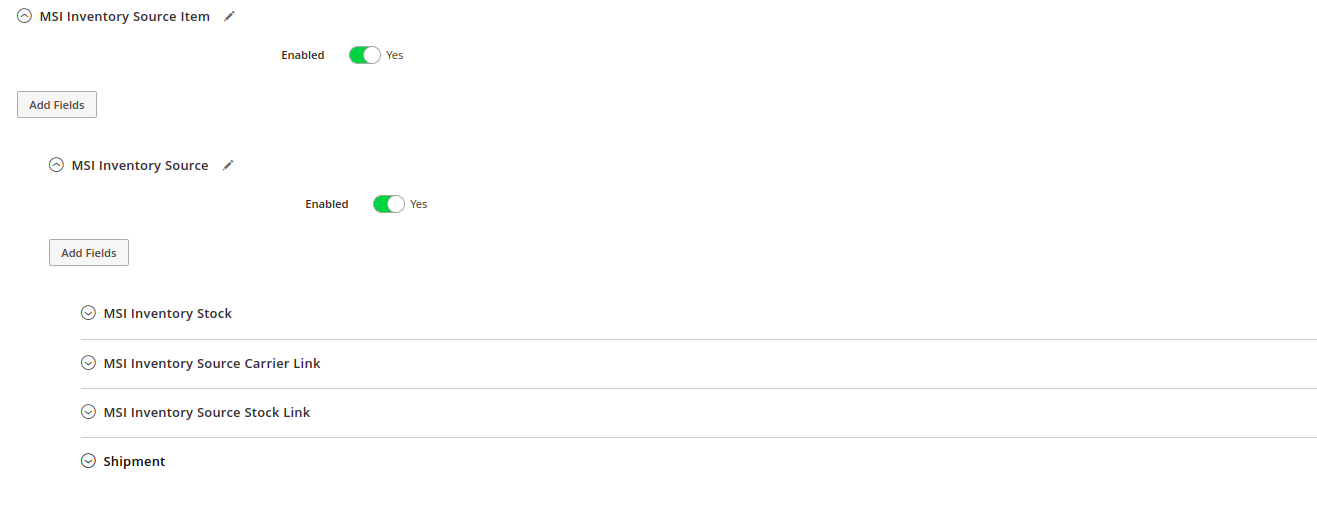Open the MSI Inventory Source Stock Link title
Screen dimensions: 1317x525
point(207,412)
